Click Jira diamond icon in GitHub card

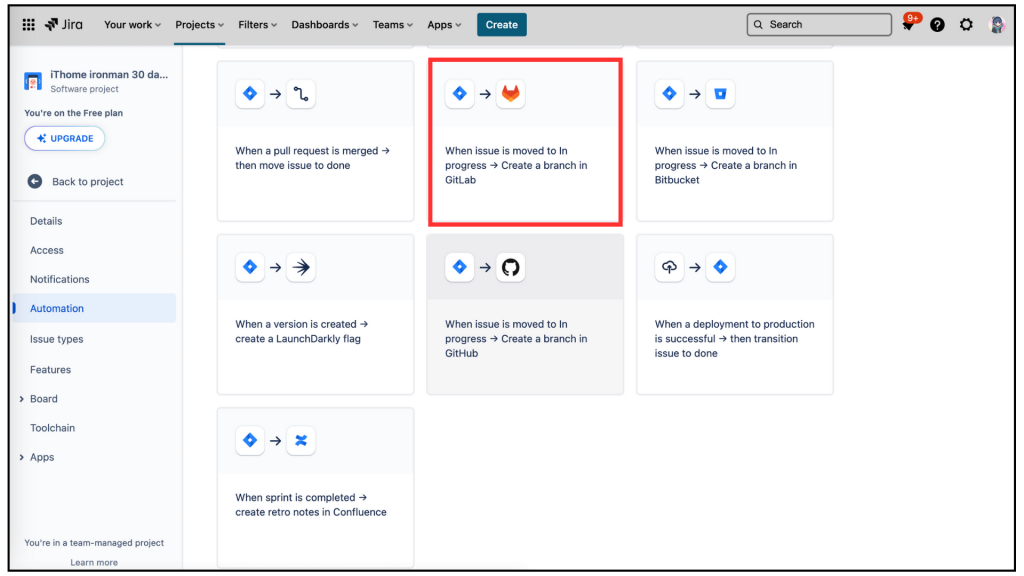click(x=460, y=266)
